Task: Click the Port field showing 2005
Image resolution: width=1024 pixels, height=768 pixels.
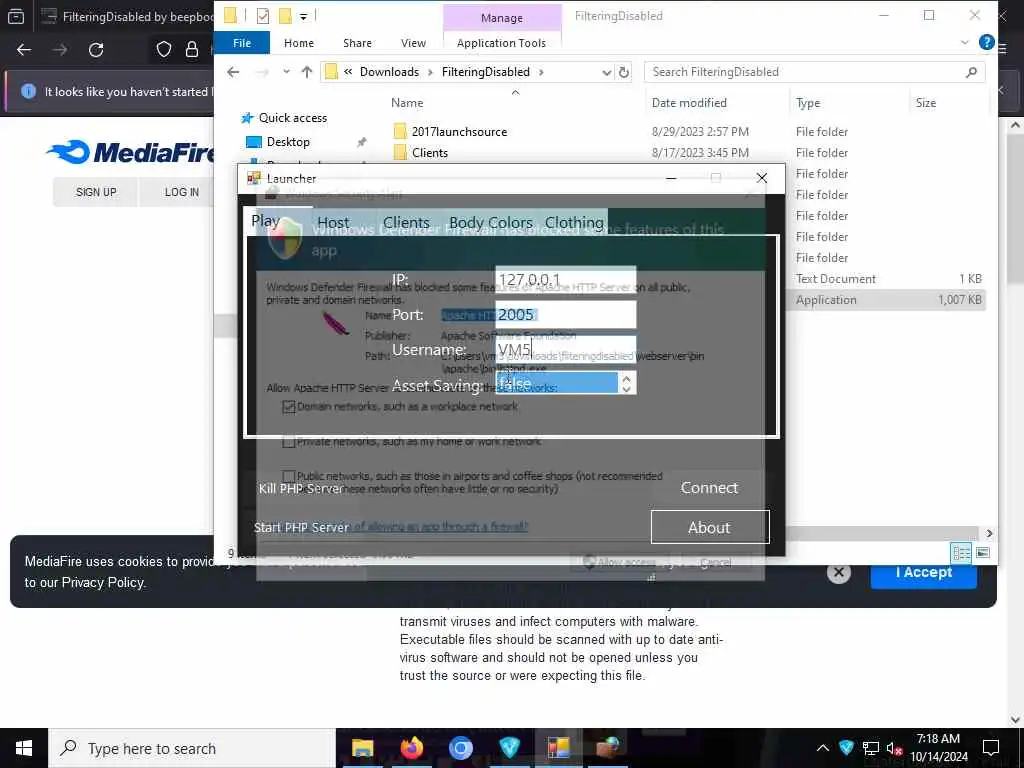Action: point(566,315)
